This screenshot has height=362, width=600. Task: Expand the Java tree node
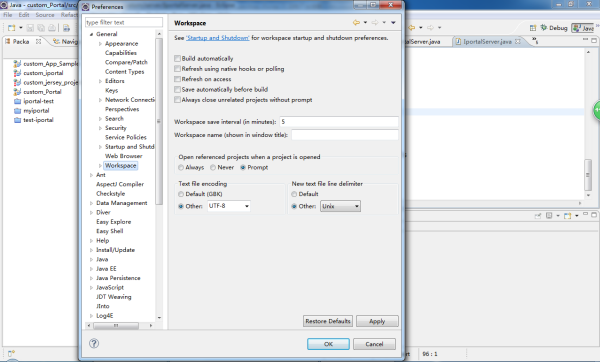click(x=91, y=259)
